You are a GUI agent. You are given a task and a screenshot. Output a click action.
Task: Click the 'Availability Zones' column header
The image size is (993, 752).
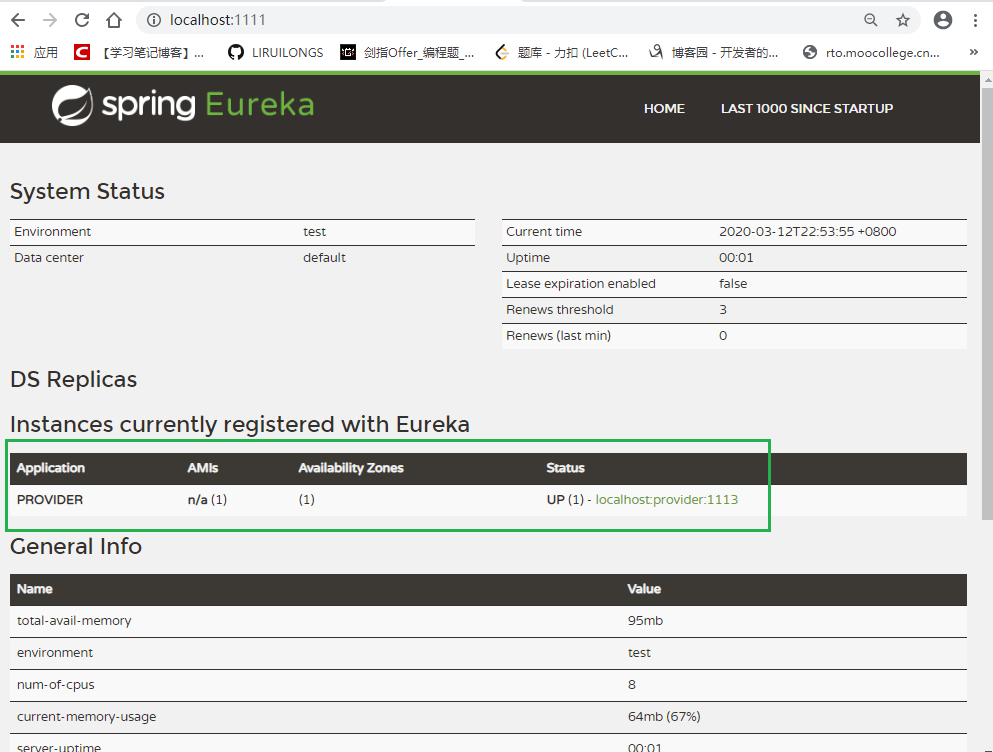pos(351,468)
